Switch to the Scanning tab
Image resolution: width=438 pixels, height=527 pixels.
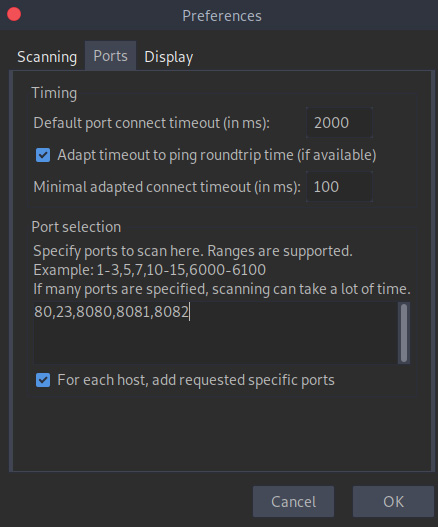point(47,56)
